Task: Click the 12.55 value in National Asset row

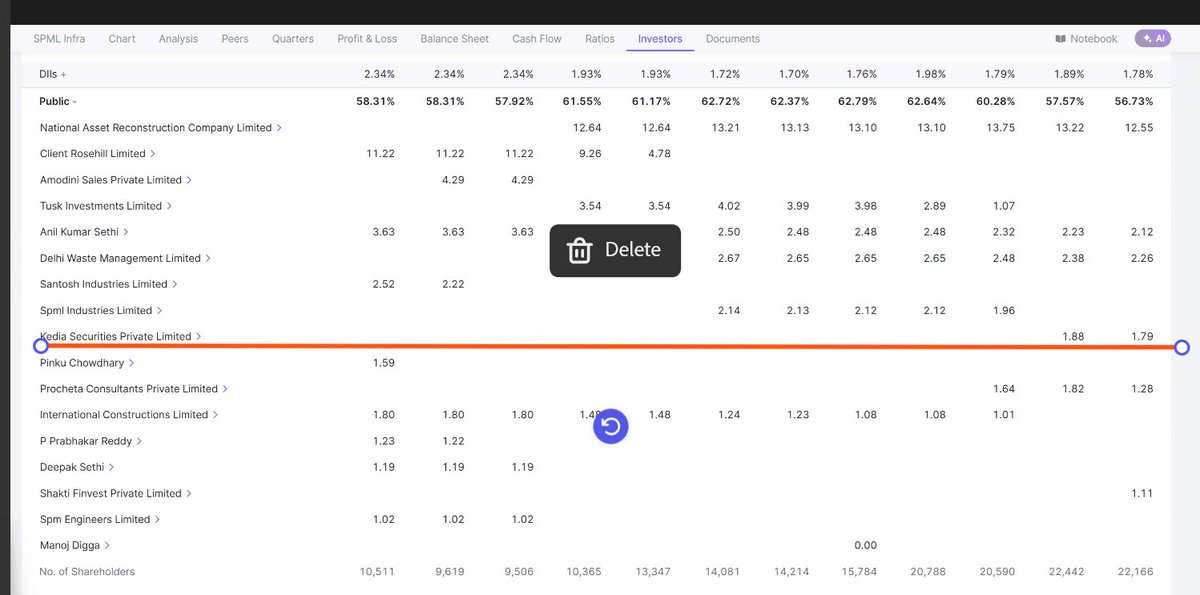Action: 1138,128
